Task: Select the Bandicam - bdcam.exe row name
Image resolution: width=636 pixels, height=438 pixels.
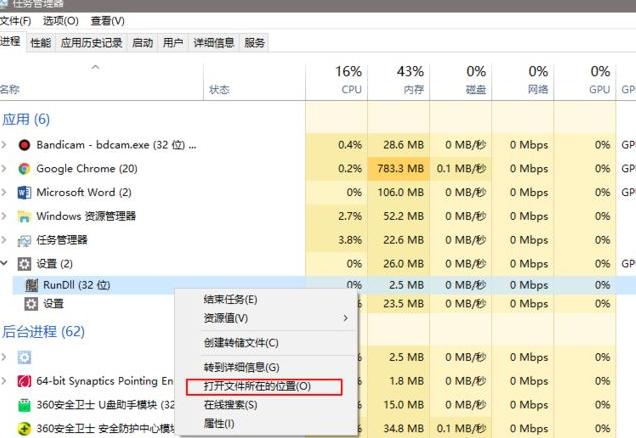Action: [116, 145]
